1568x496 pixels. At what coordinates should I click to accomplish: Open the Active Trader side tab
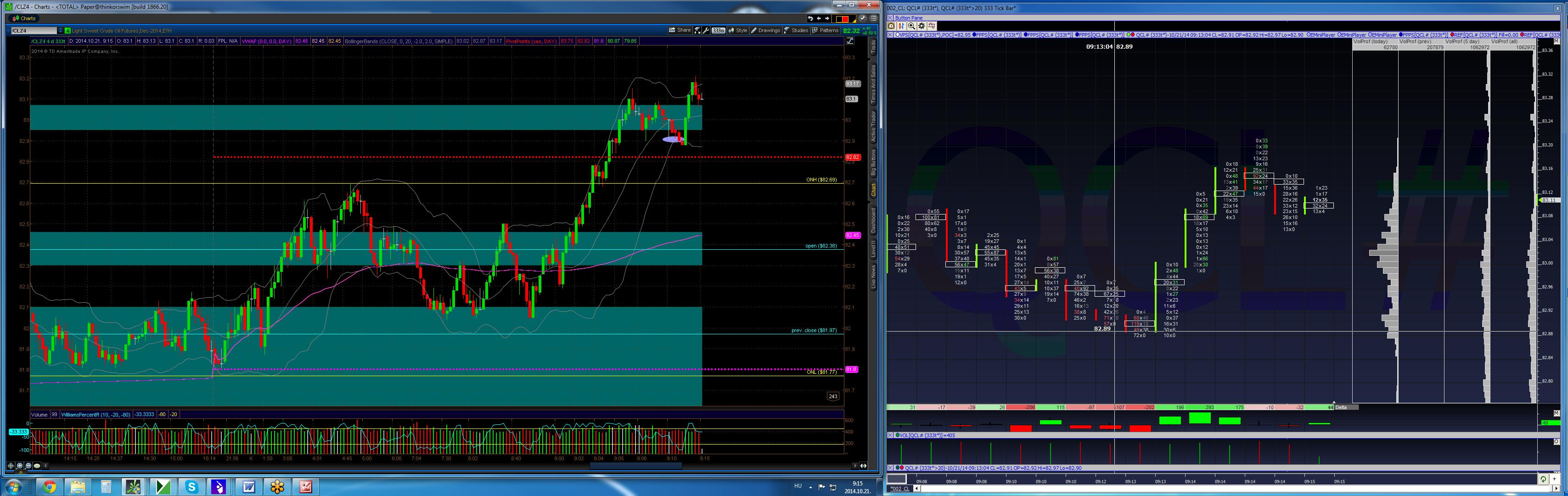873,126
